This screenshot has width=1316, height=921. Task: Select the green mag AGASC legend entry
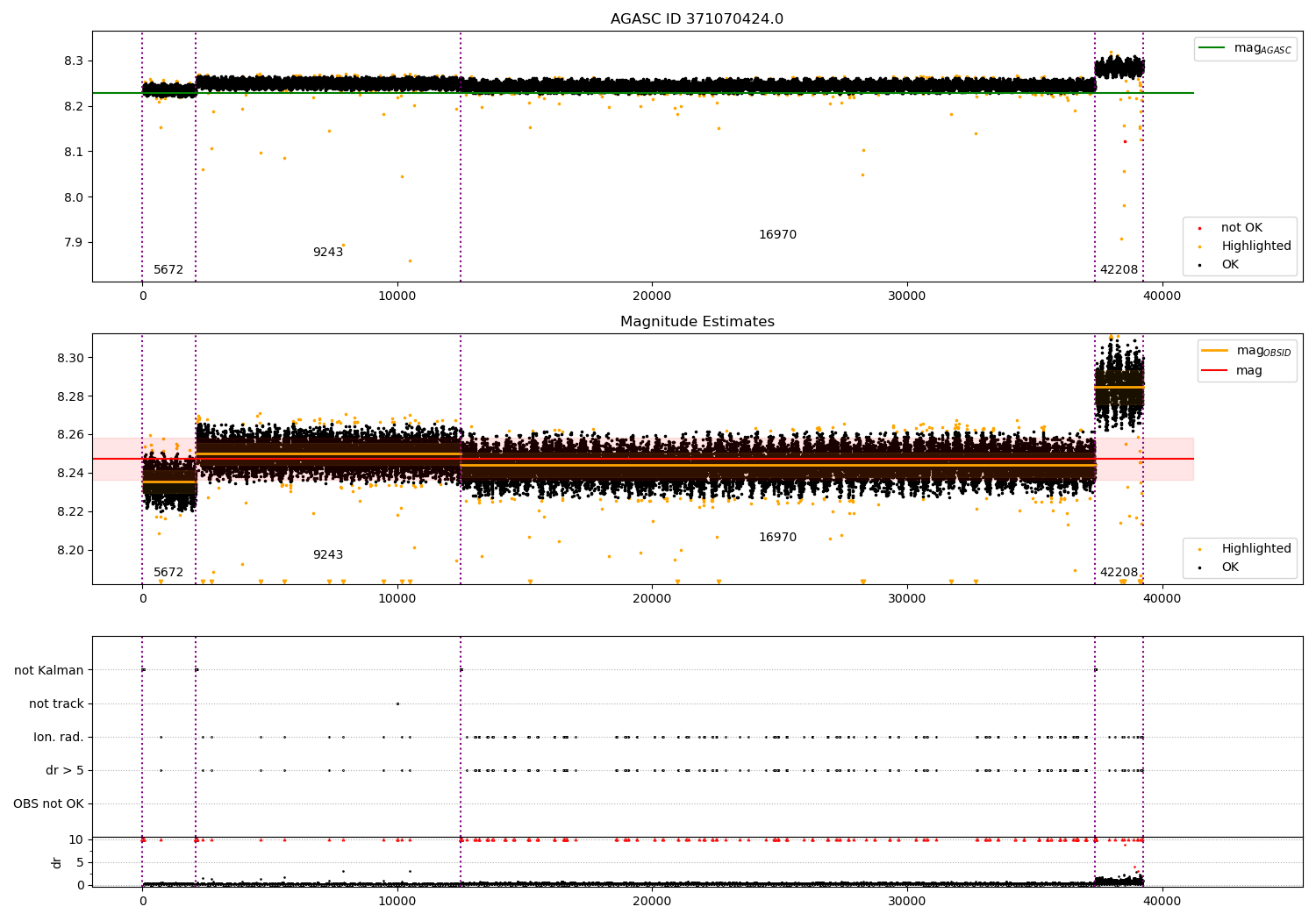1245,48
